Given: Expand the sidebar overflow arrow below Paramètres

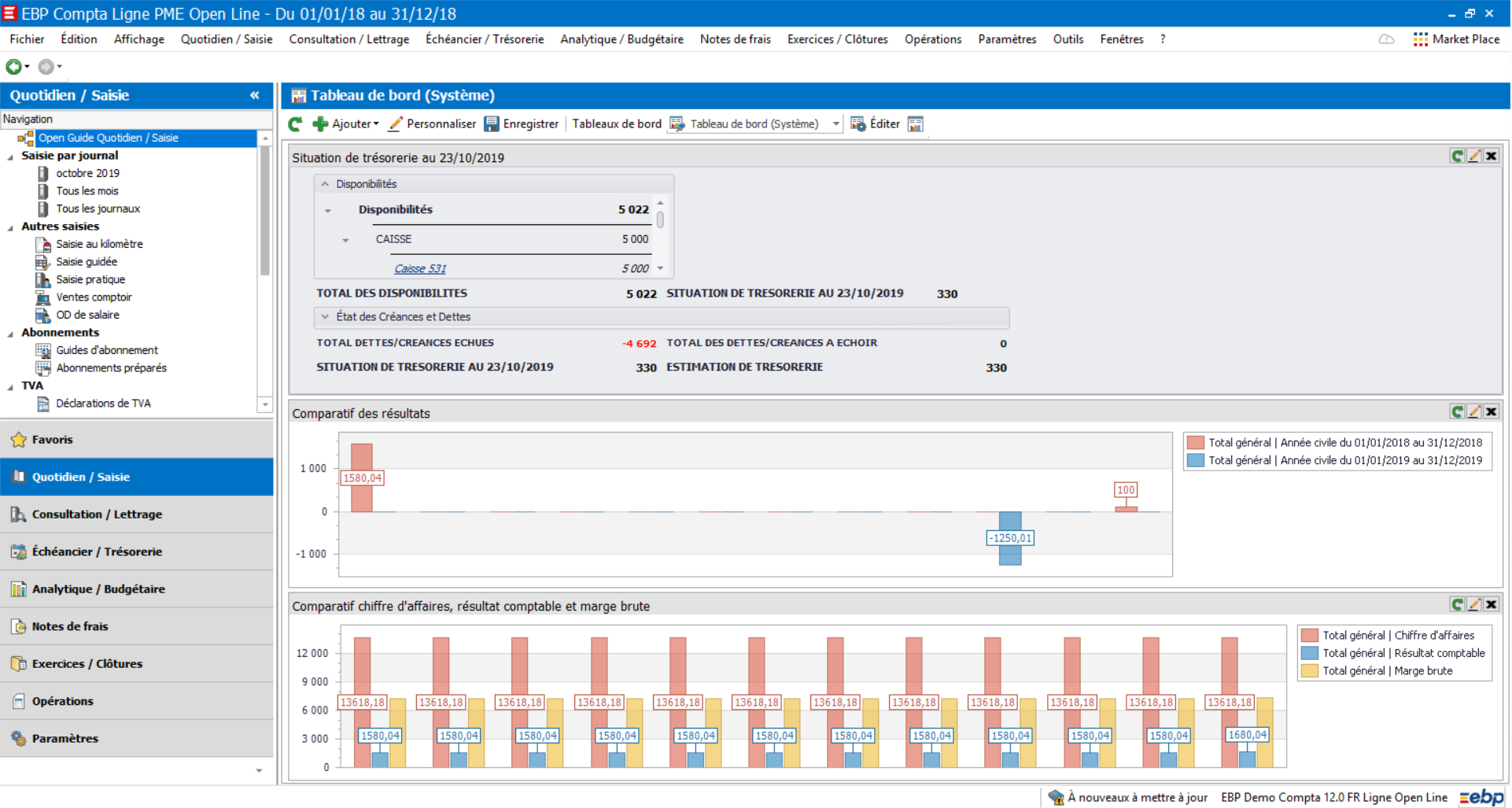Looking at the screenshot, I should coord(259,770).
